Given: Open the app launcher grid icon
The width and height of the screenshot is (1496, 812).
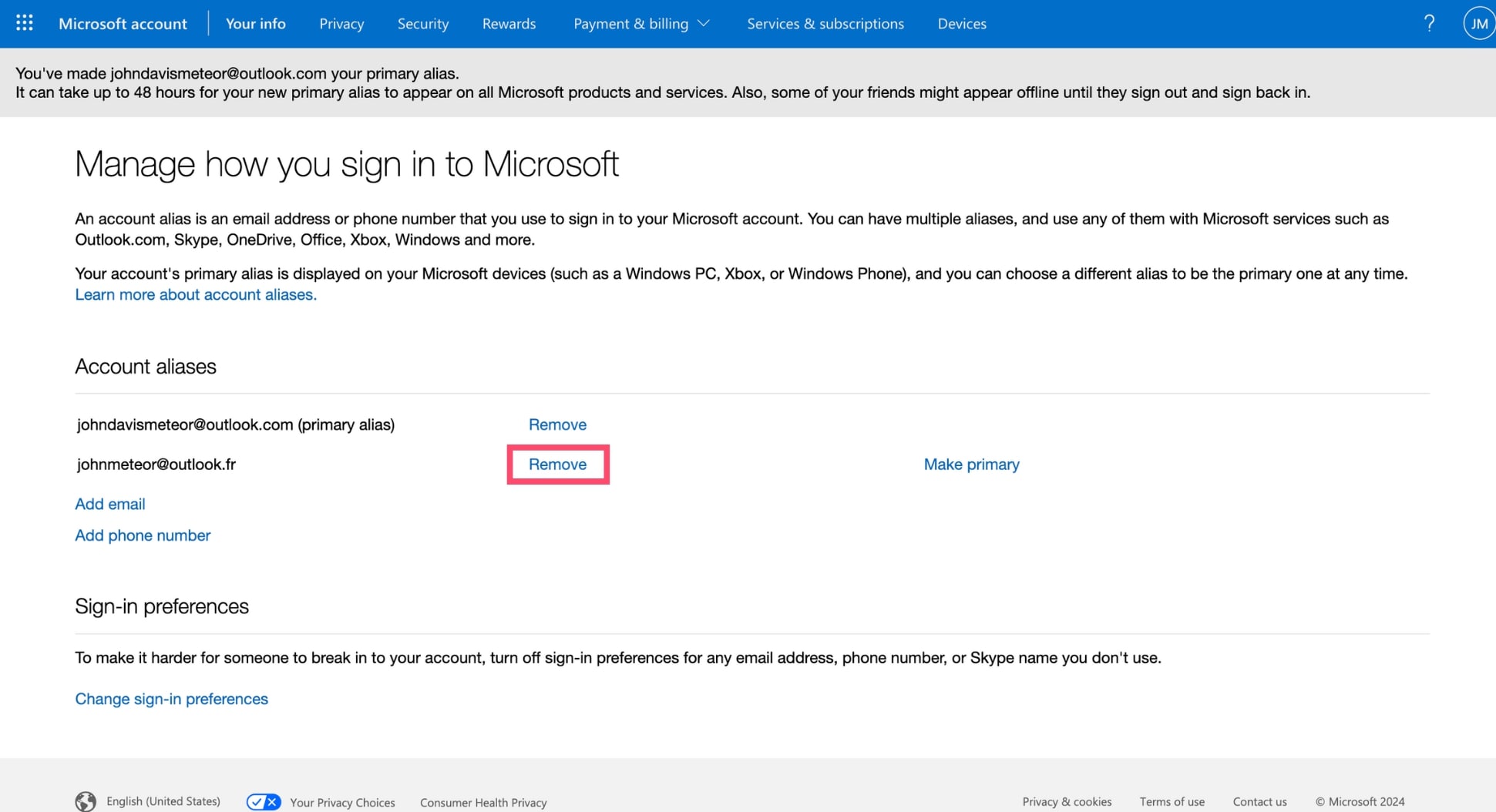Looking at the screenshot, I should [x=24, y=23].
